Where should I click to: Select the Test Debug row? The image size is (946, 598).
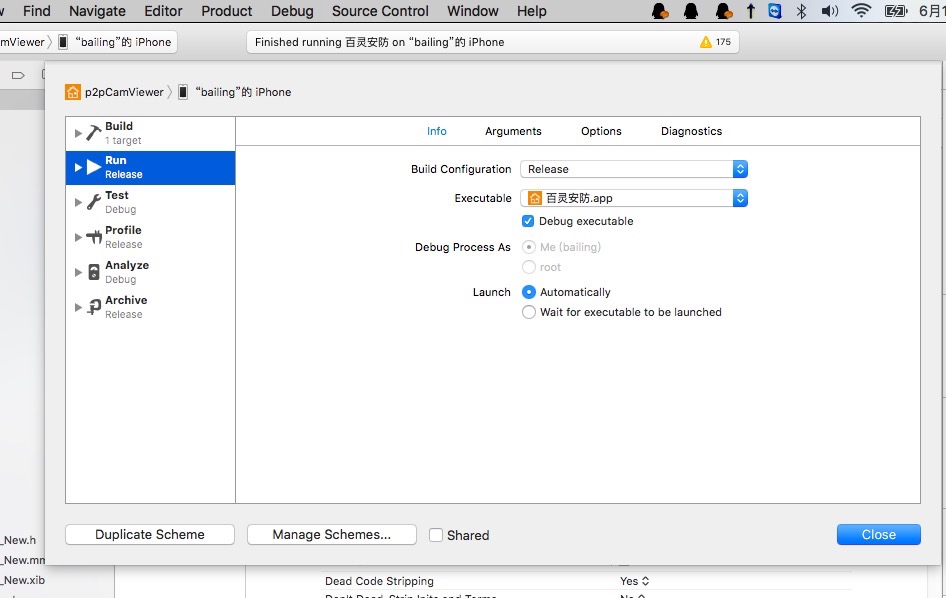(x=150, y=202)
